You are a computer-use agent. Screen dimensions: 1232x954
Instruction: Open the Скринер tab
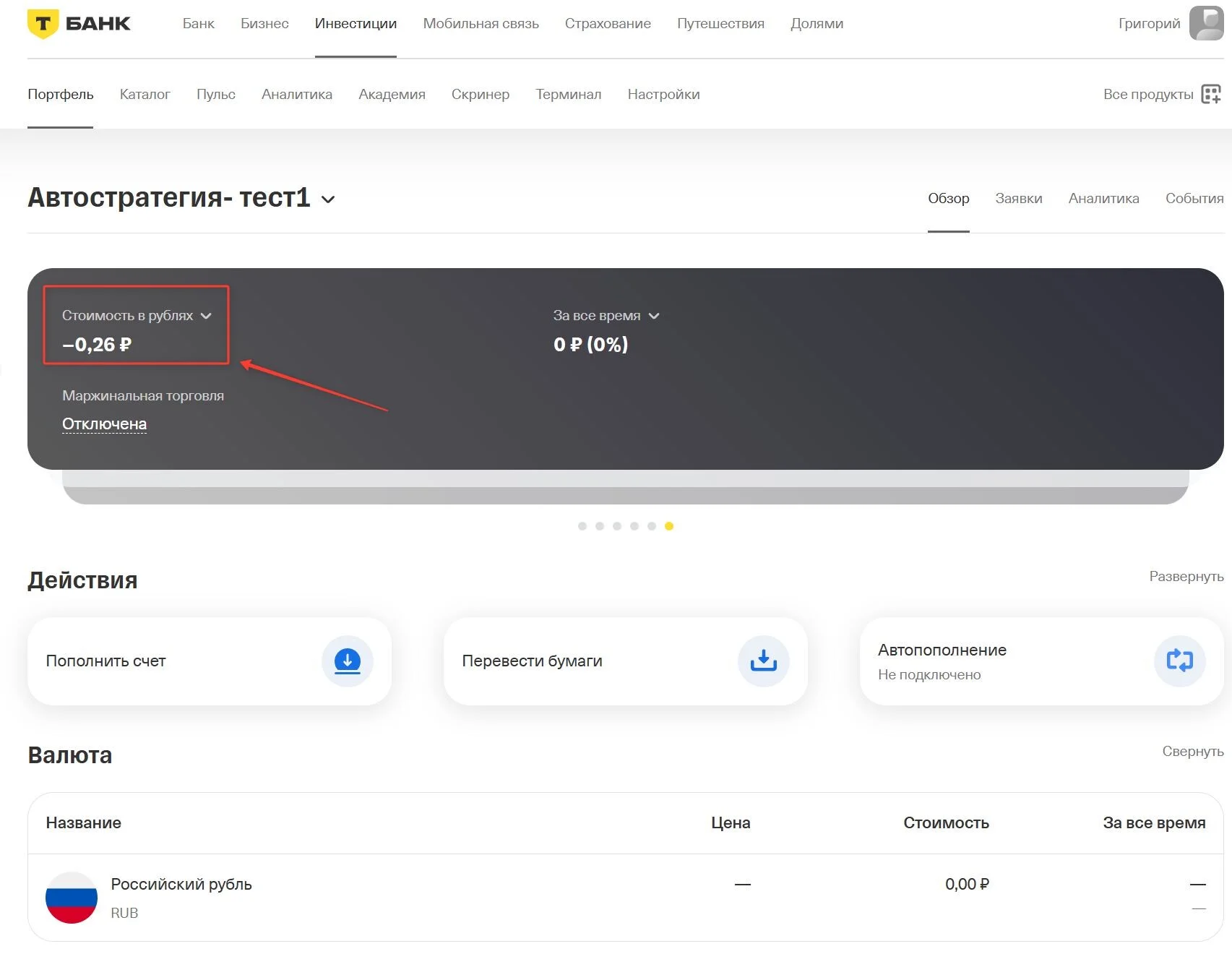point(481,94)
